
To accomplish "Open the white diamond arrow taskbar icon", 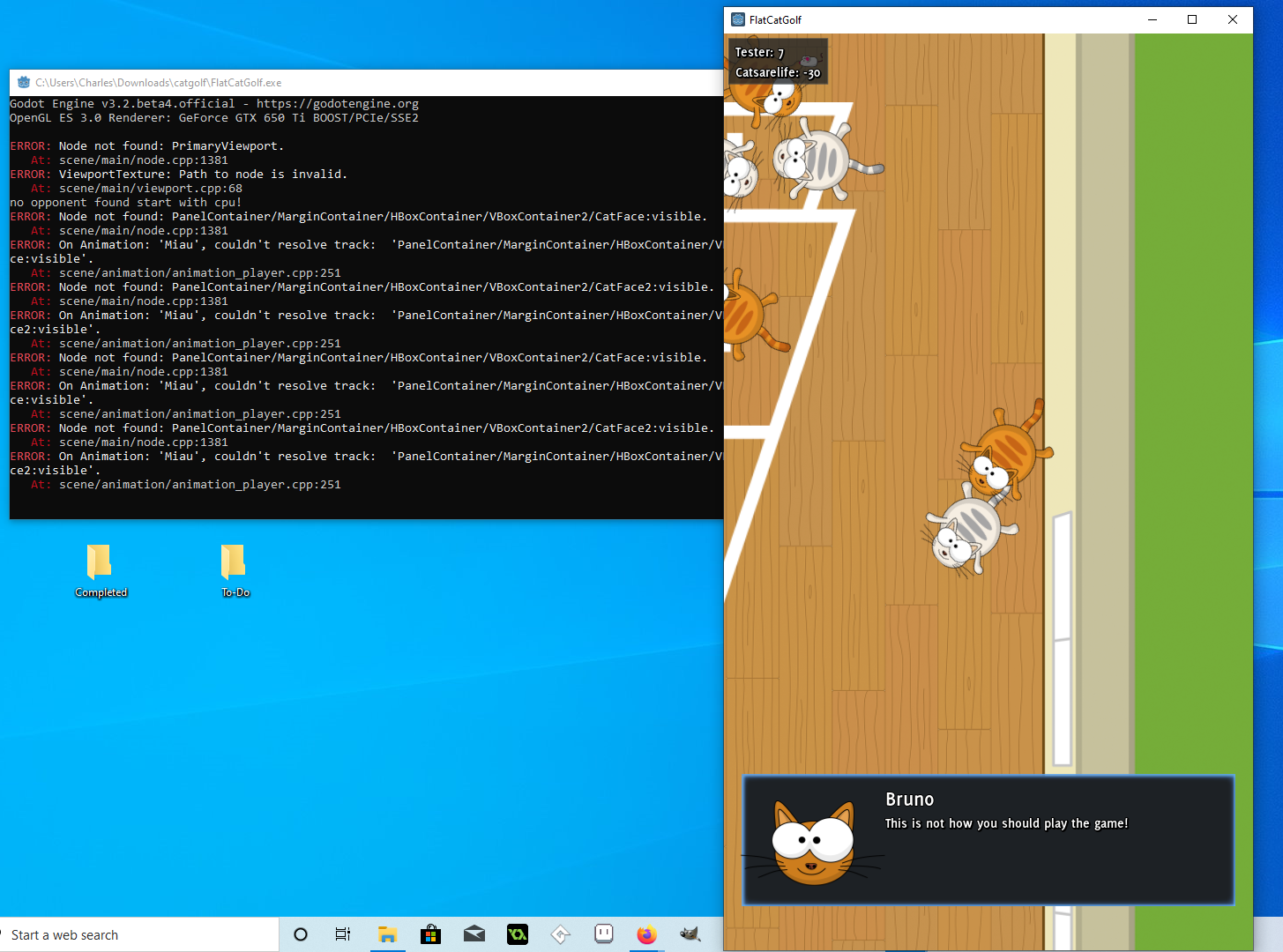I will (561, 934).
